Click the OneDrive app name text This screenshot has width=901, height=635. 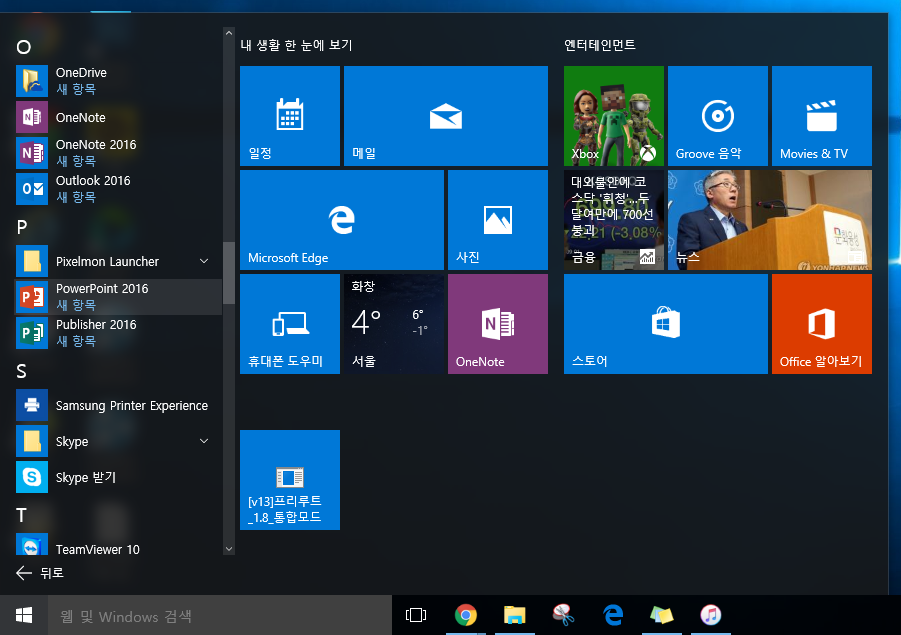[x=81, y=73]
